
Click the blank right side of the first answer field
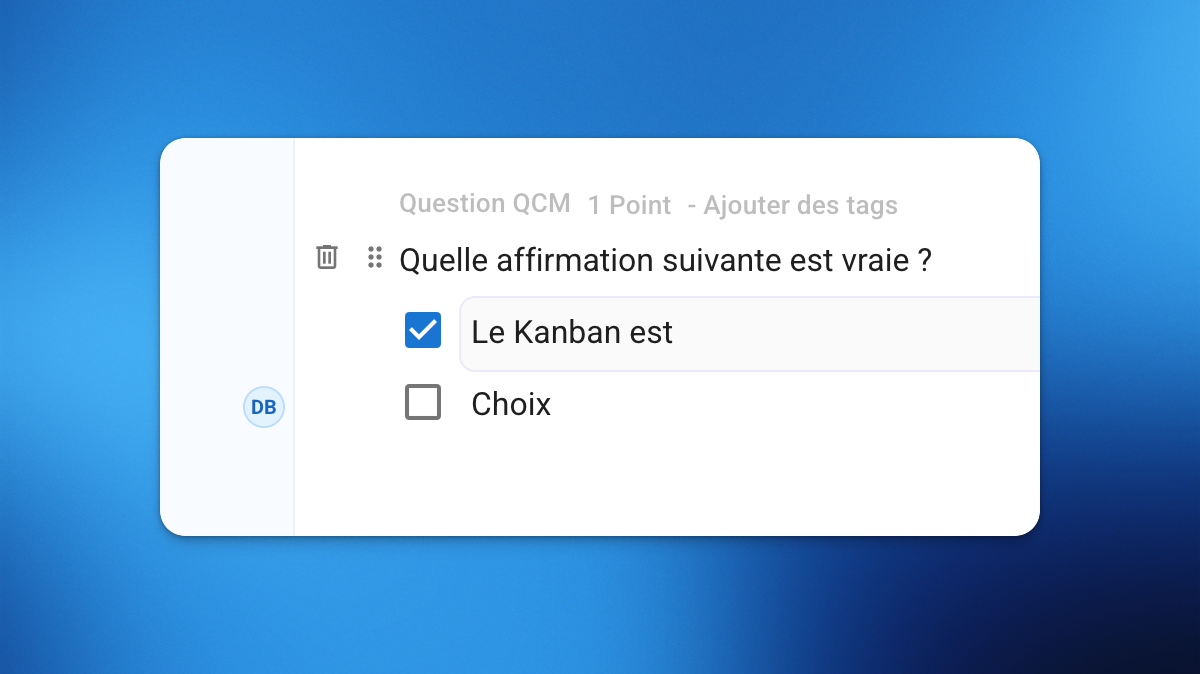(x=900, y=333)
